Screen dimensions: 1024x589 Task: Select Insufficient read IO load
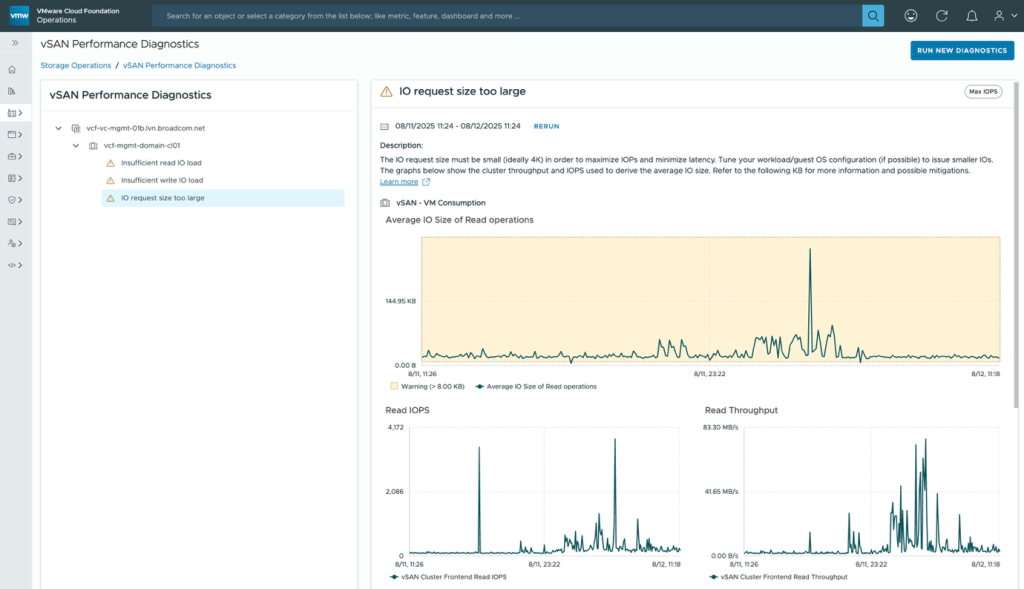(161, 163)
